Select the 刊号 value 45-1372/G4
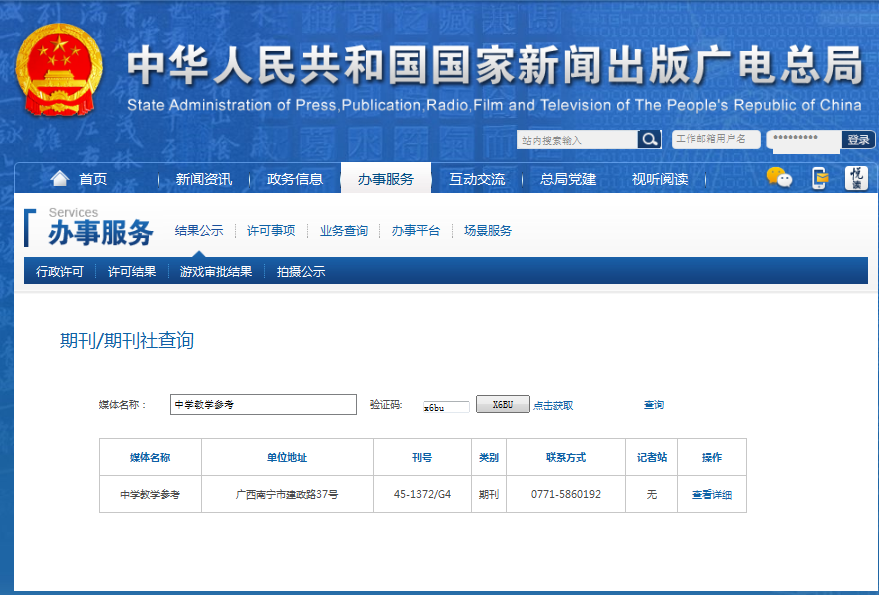The image size is (879, 595). [422, 495]
